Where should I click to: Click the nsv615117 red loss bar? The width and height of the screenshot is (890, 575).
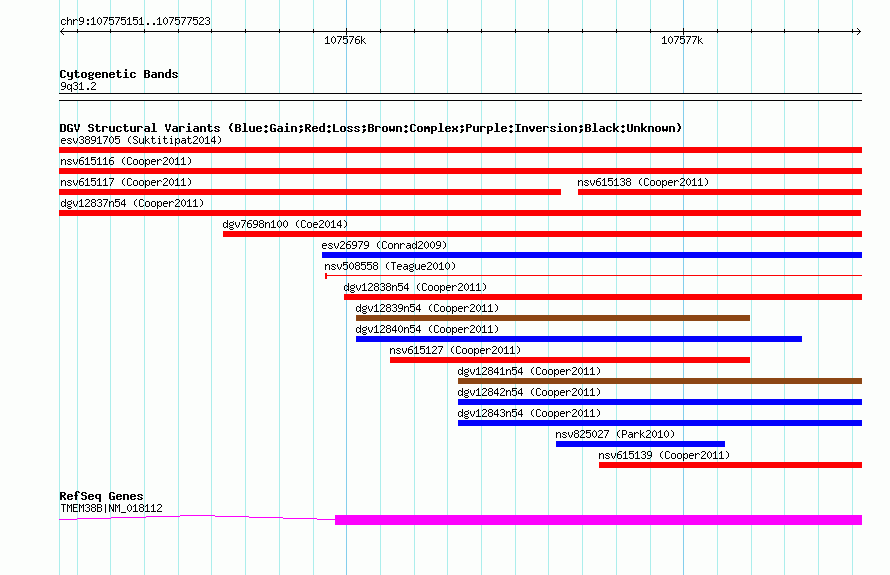pos(310,192)
